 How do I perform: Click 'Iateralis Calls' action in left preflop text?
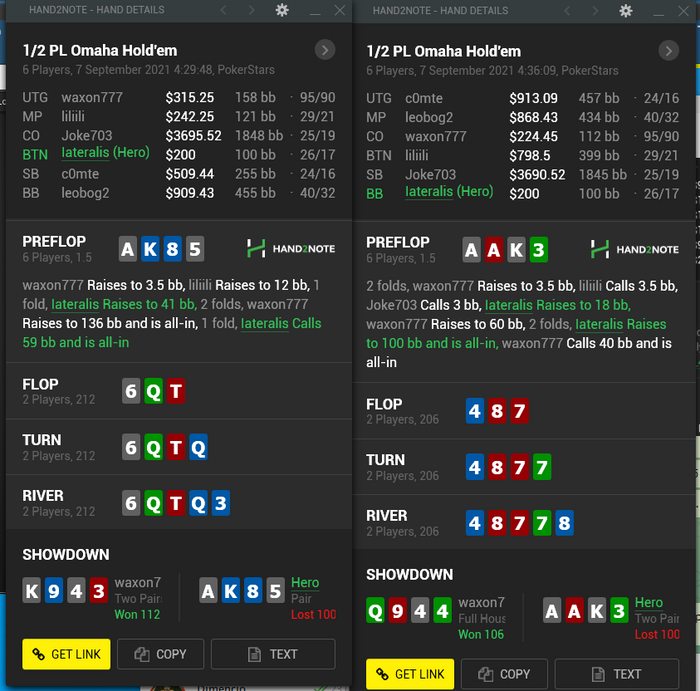[x=281, y=323]
